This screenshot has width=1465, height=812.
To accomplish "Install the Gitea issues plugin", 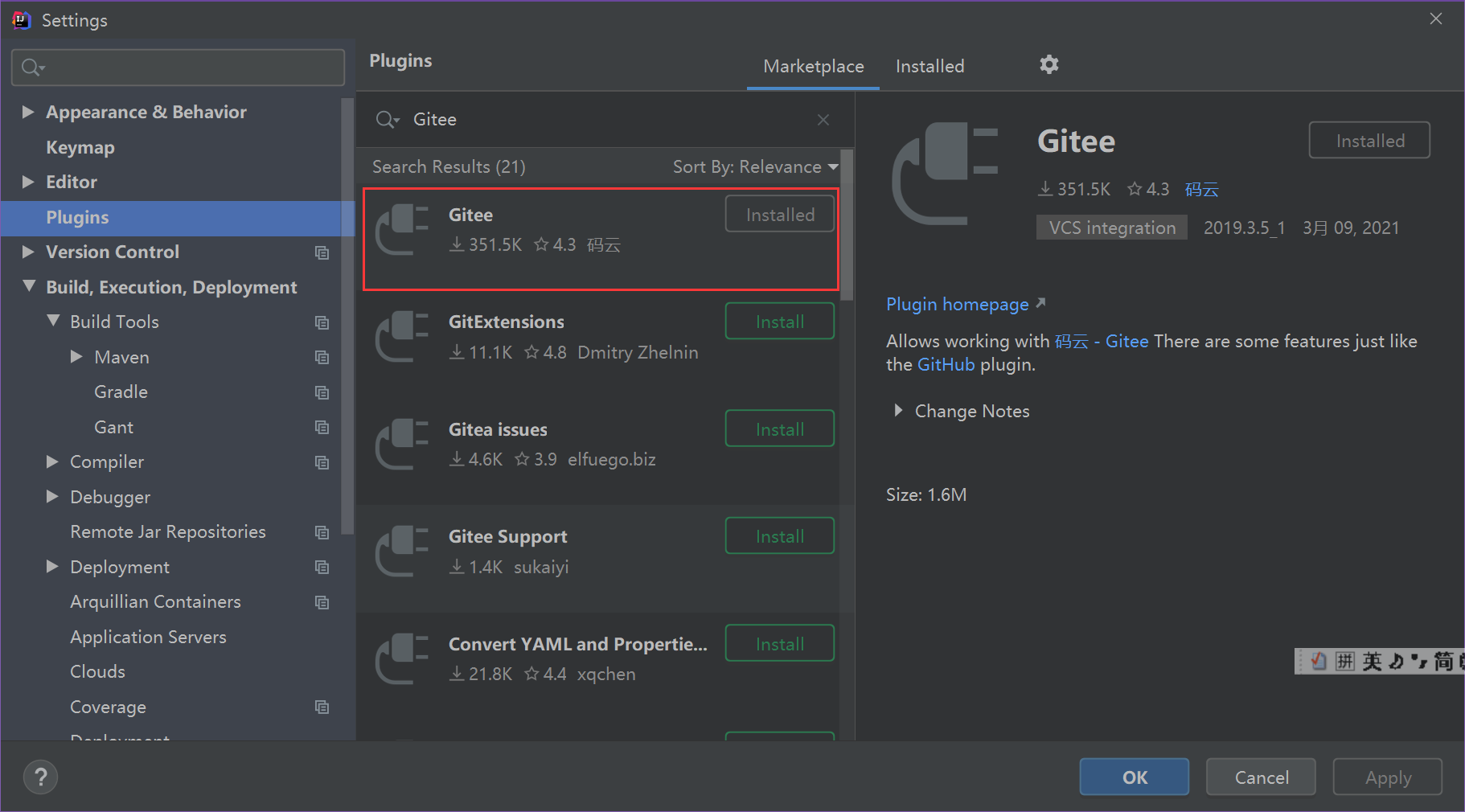I will point(780,429).
